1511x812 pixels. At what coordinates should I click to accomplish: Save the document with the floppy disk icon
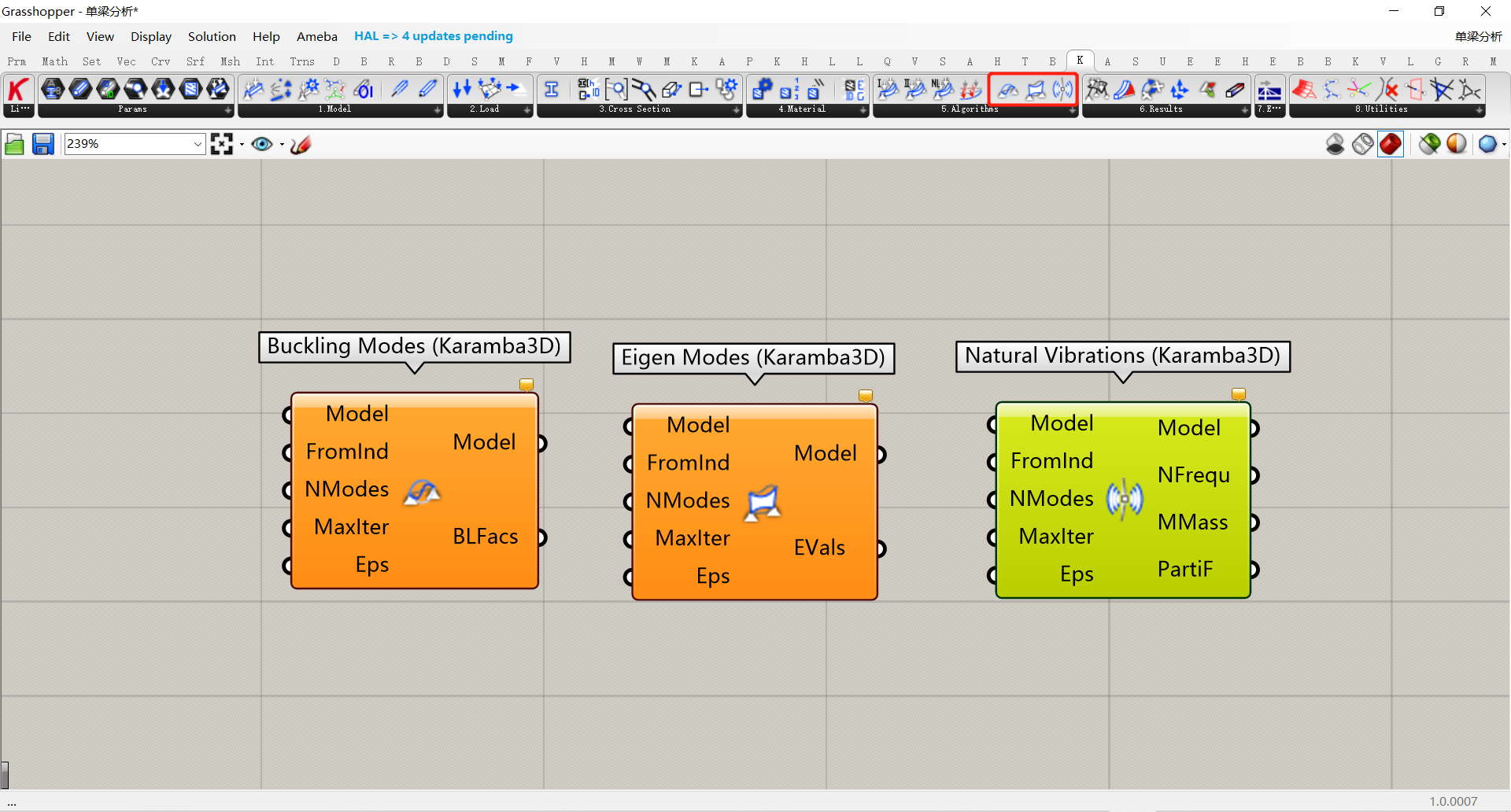[x=42, y=144]
